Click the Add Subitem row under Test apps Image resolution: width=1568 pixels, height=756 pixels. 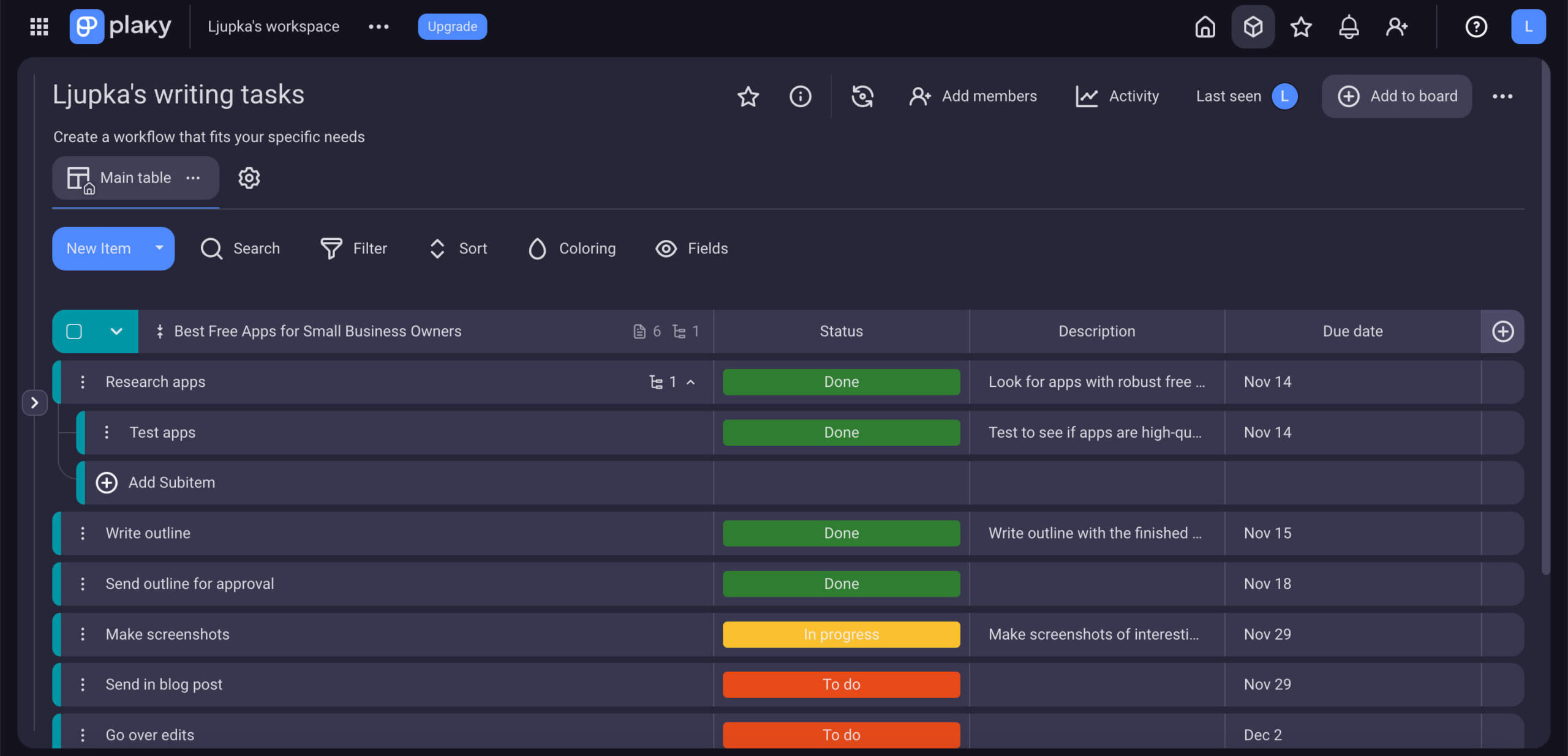click(x=172, y=483)
